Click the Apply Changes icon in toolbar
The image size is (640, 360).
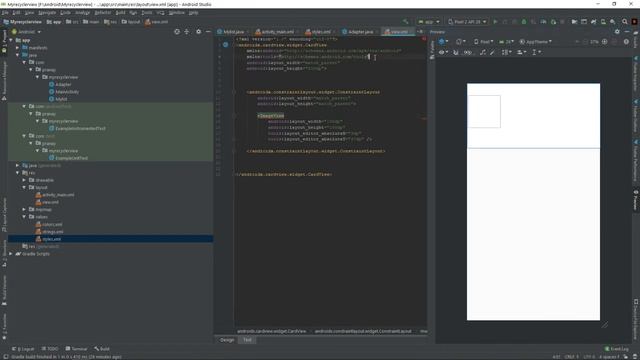pos(505,22)
